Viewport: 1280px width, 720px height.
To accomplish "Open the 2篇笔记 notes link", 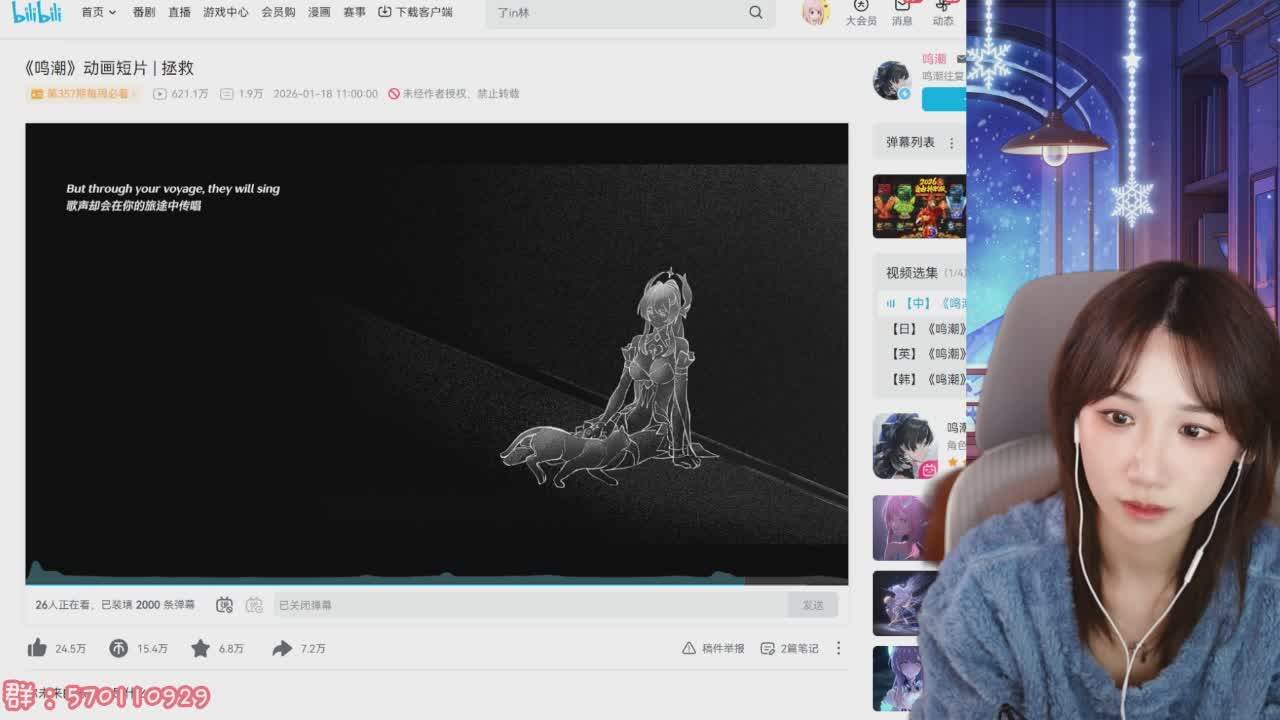I will pos(790,648).
